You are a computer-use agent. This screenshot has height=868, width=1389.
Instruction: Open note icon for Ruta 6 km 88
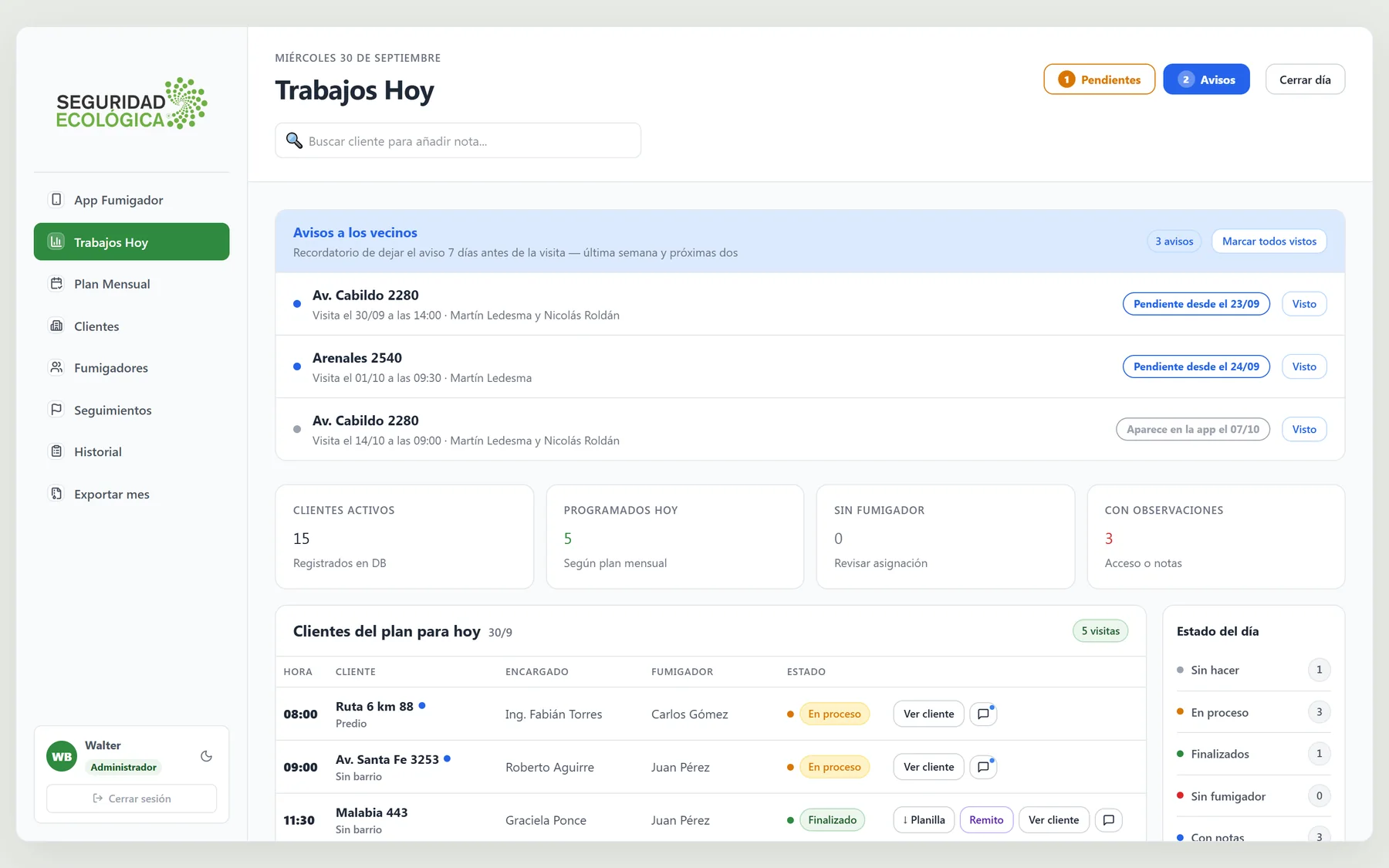click(x=983, y=714)
